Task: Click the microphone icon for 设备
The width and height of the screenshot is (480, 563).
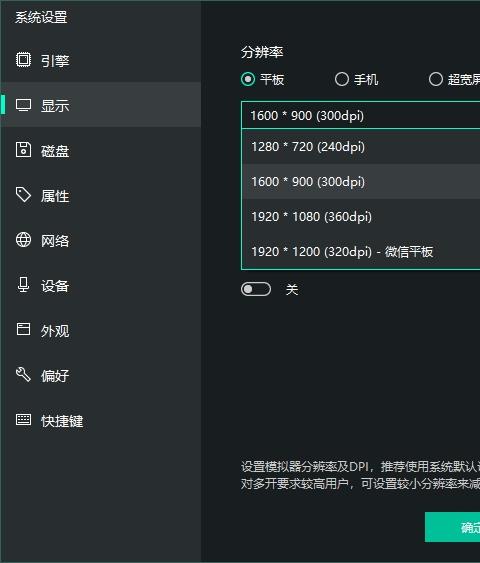Action: pyautogui.click(x=23, y=285)
